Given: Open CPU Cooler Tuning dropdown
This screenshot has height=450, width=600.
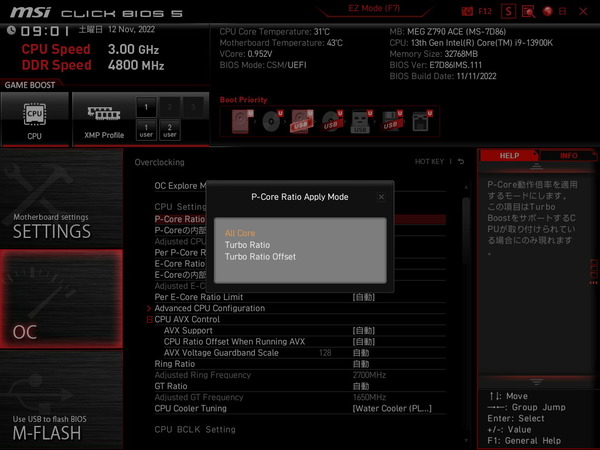Looking at the screenshot, I should click(x=392, y=409).
